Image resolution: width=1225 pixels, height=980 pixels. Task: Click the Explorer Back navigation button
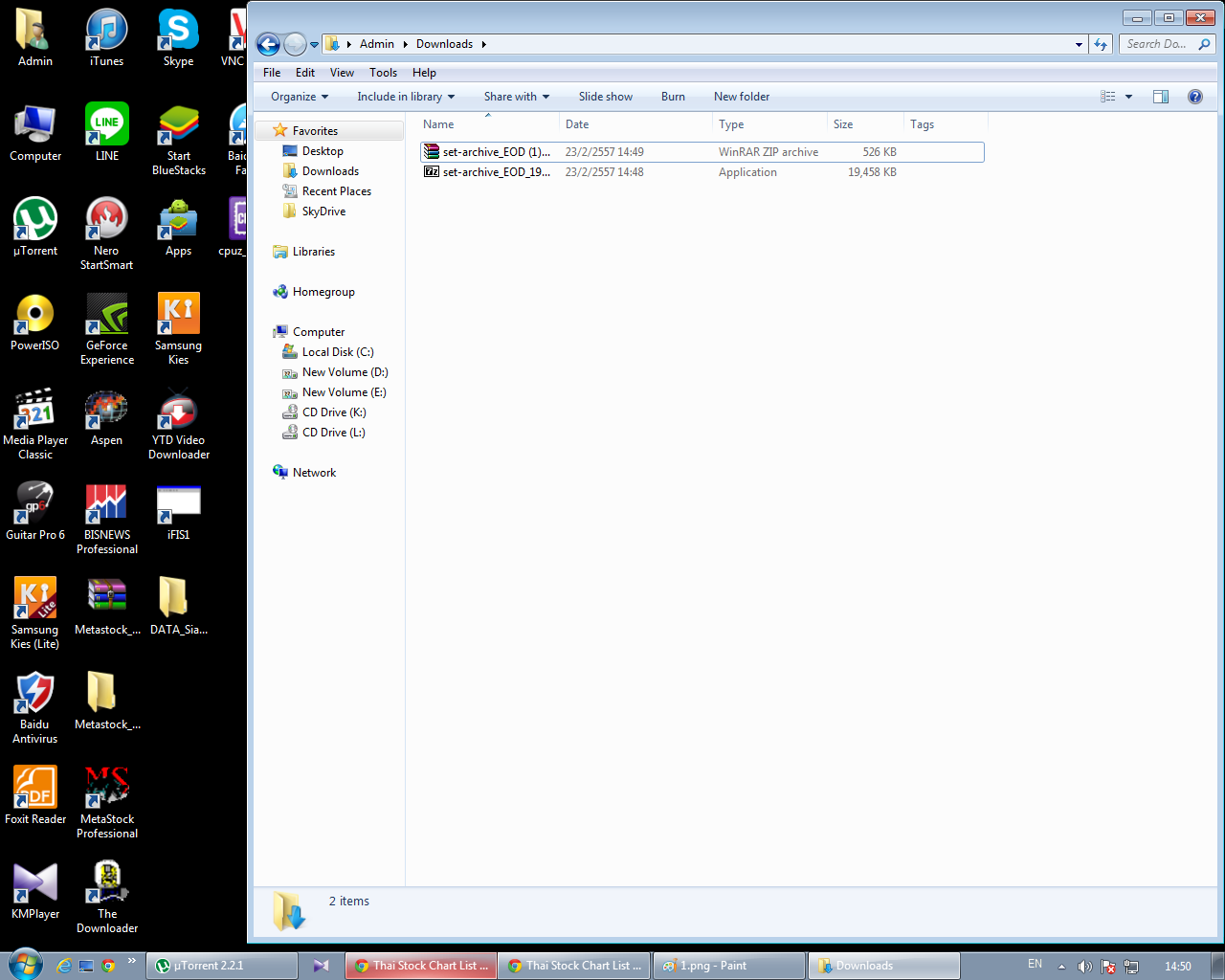(x=268, y=44)
